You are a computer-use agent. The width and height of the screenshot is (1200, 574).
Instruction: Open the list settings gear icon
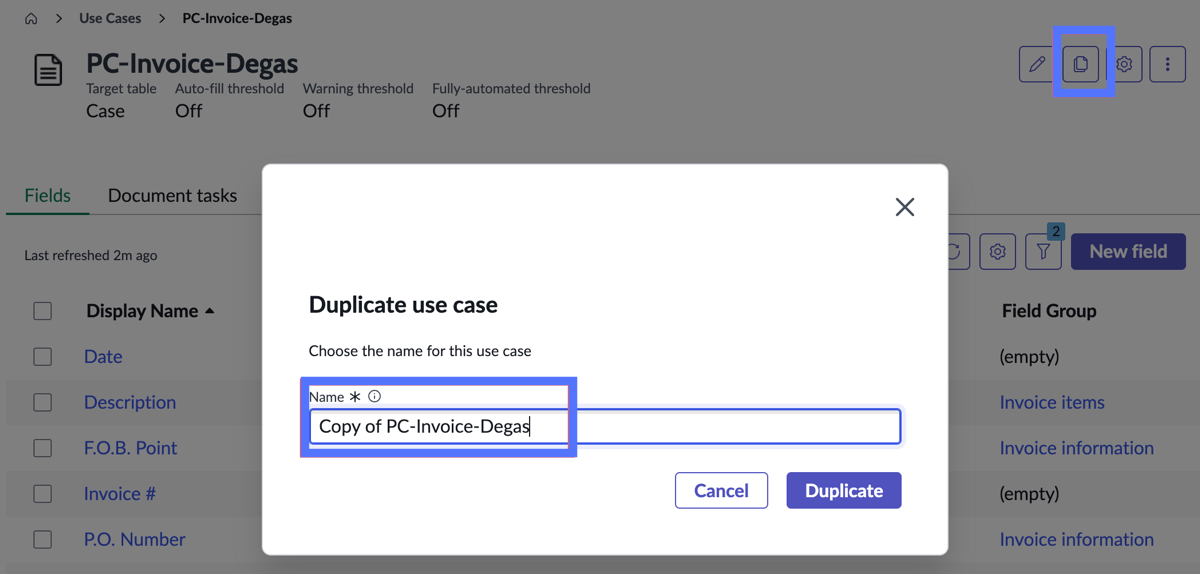[997, 251]
